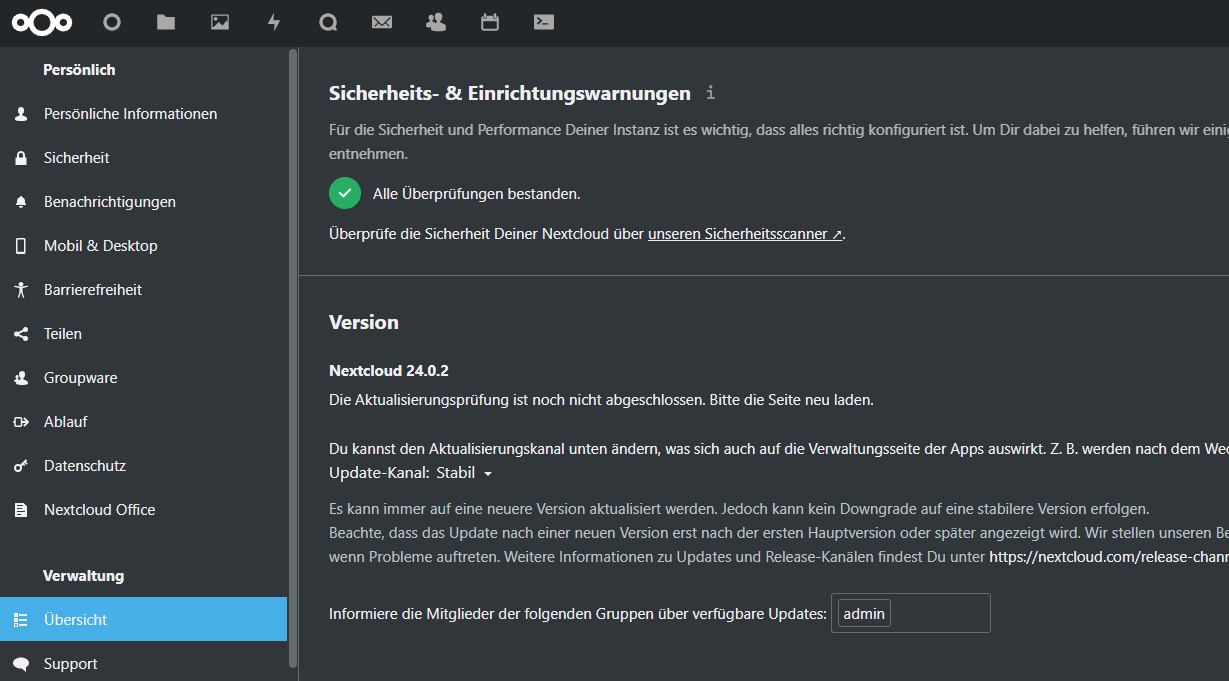Image resolution: width=1229 pixels, height=681 pixels.
Task: Click the key icon for Datenschutz
Action: pyautogui.click(x=21, y=466)
